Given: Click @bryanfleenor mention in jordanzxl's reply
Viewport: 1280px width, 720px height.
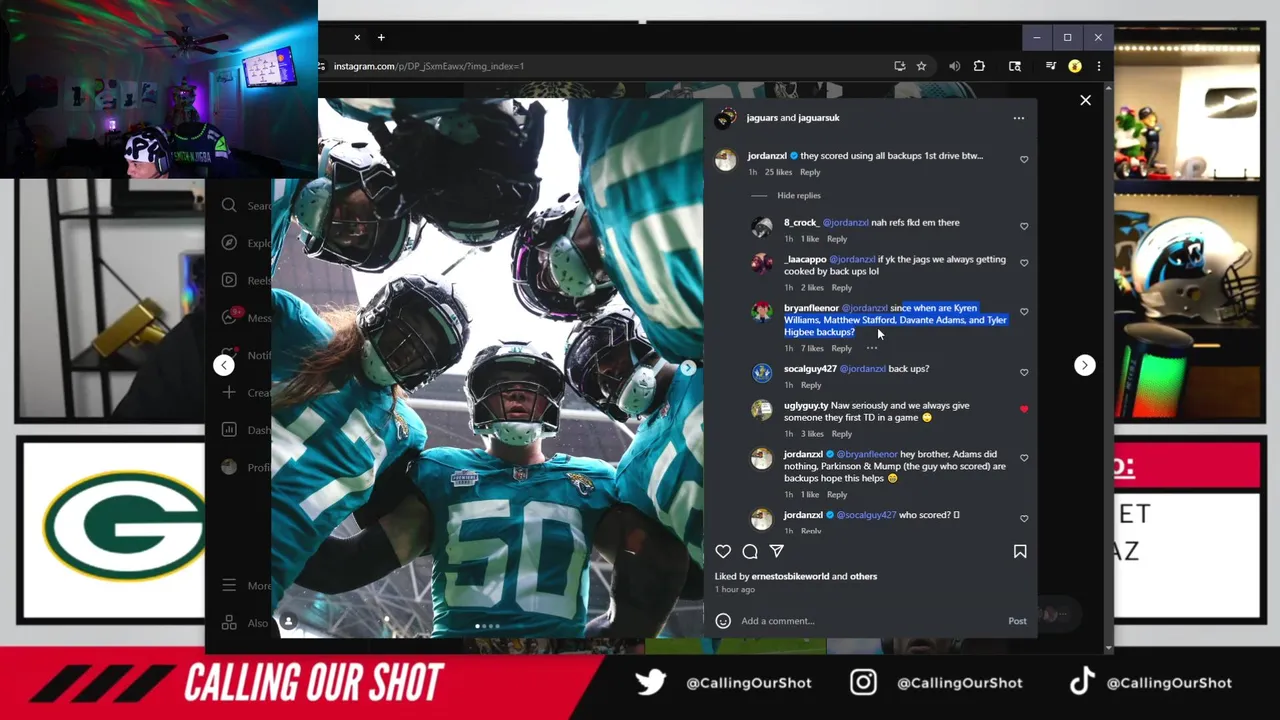Looking at the screenshot, I should [x=867, y=454].
